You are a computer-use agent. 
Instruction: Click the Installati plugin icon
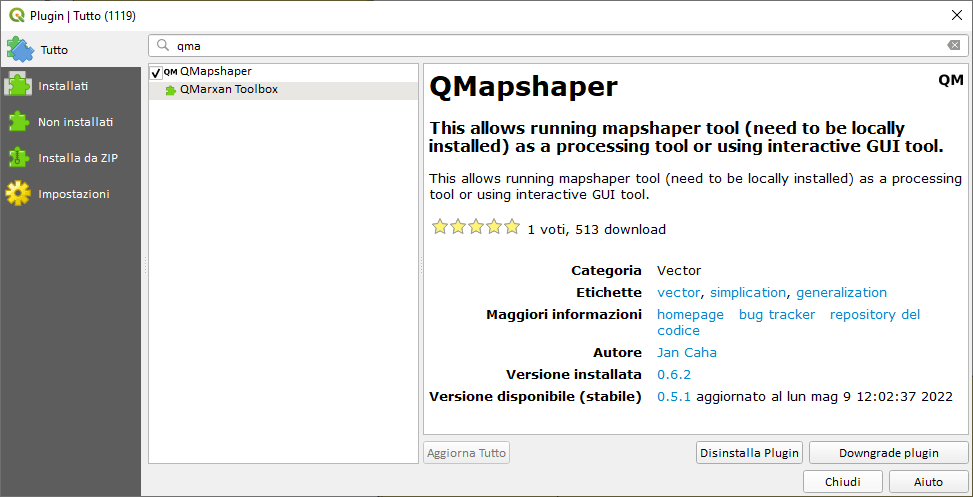19,86
